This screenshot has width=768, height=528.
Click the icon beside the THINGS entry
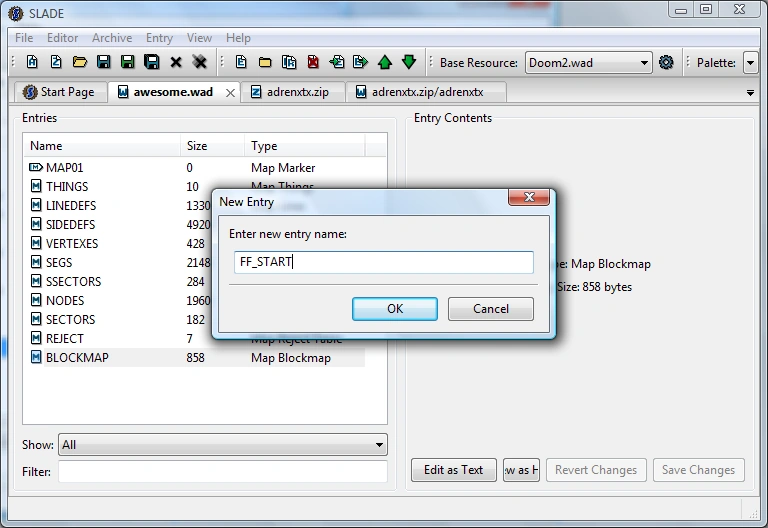36,186
